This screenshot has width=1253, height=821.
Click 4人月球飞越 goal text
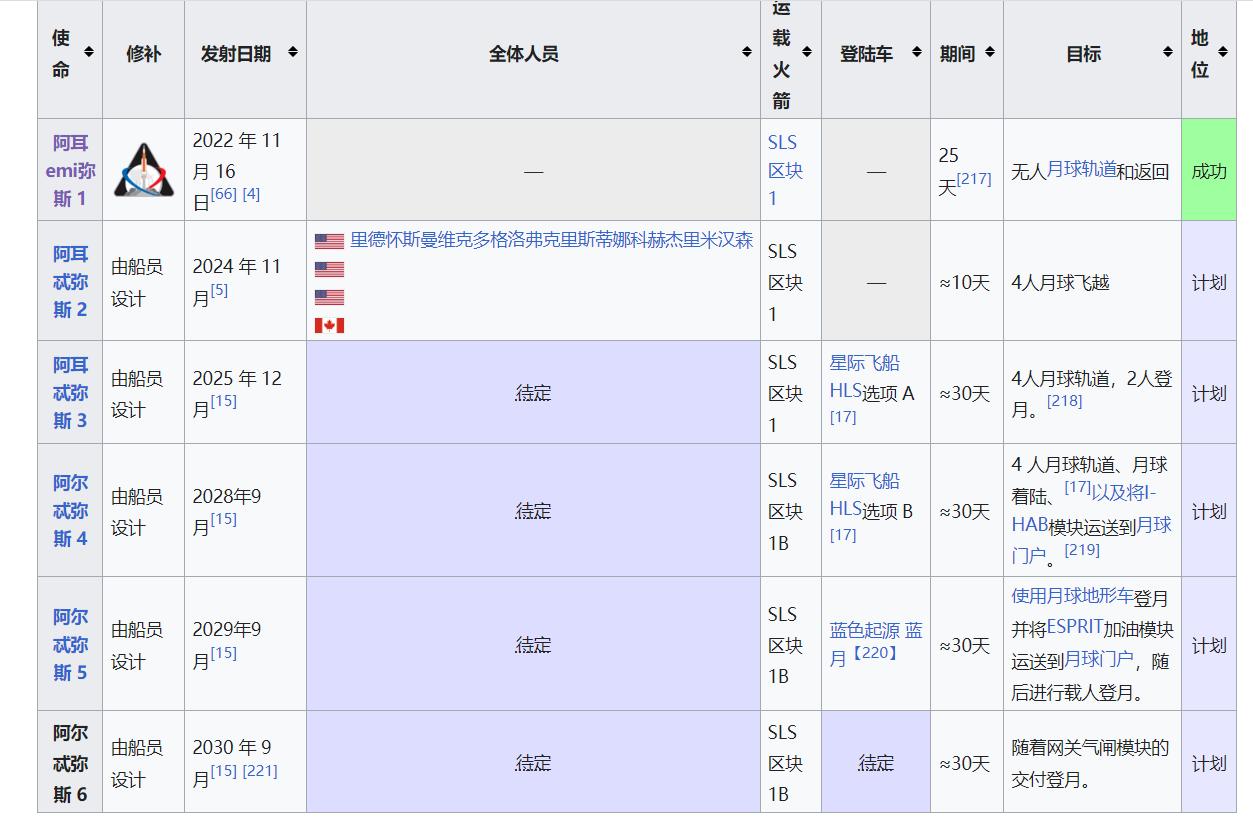1060,282
